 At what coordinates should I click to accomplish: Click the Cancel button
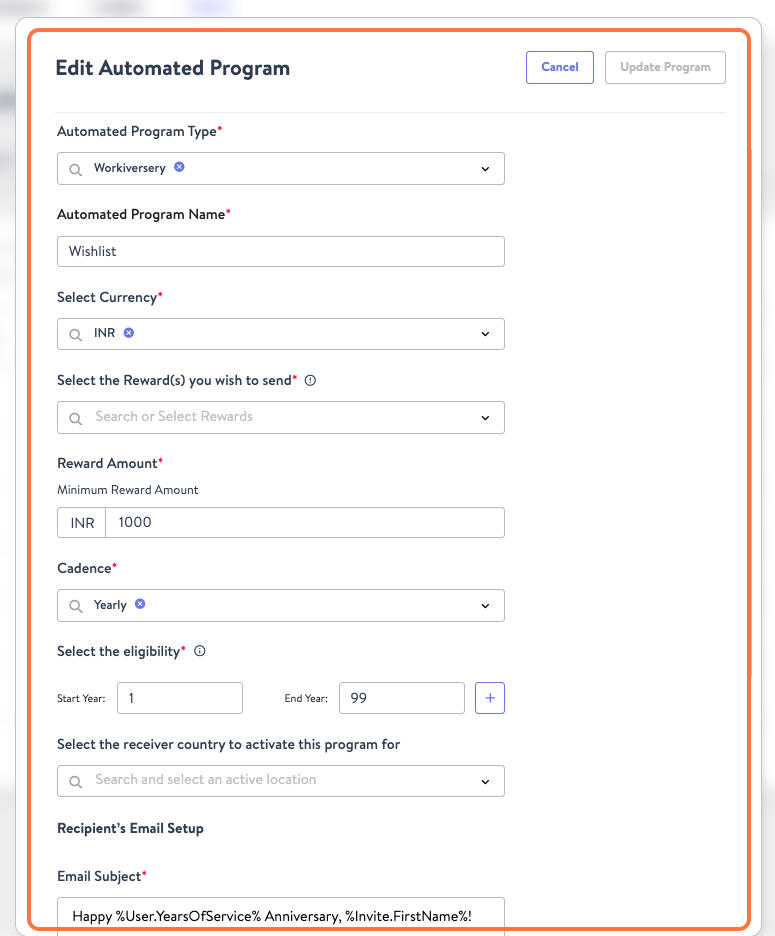[559, 67]
